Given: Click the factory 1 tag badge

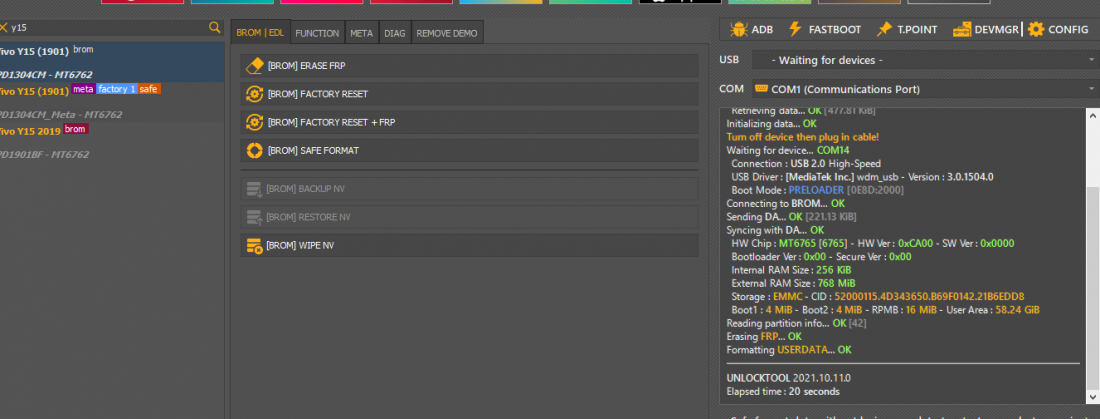Looking at the screenshot, I should 116,89.
